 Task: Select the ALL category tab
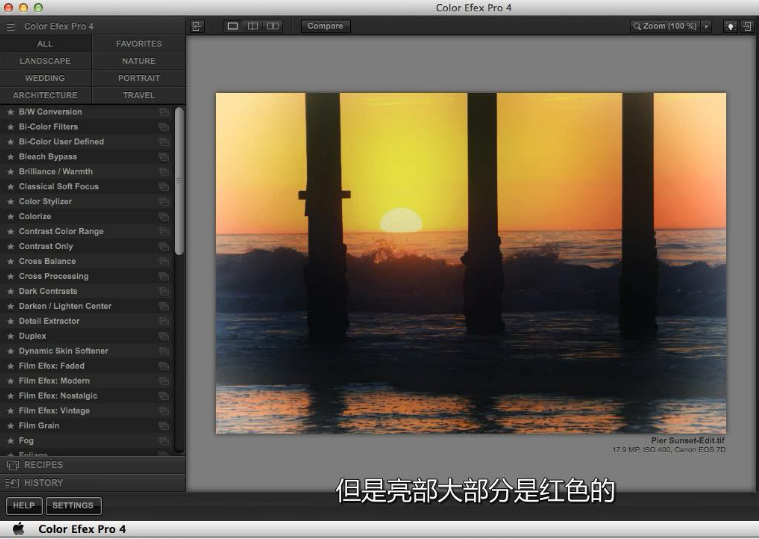[45, 44]
